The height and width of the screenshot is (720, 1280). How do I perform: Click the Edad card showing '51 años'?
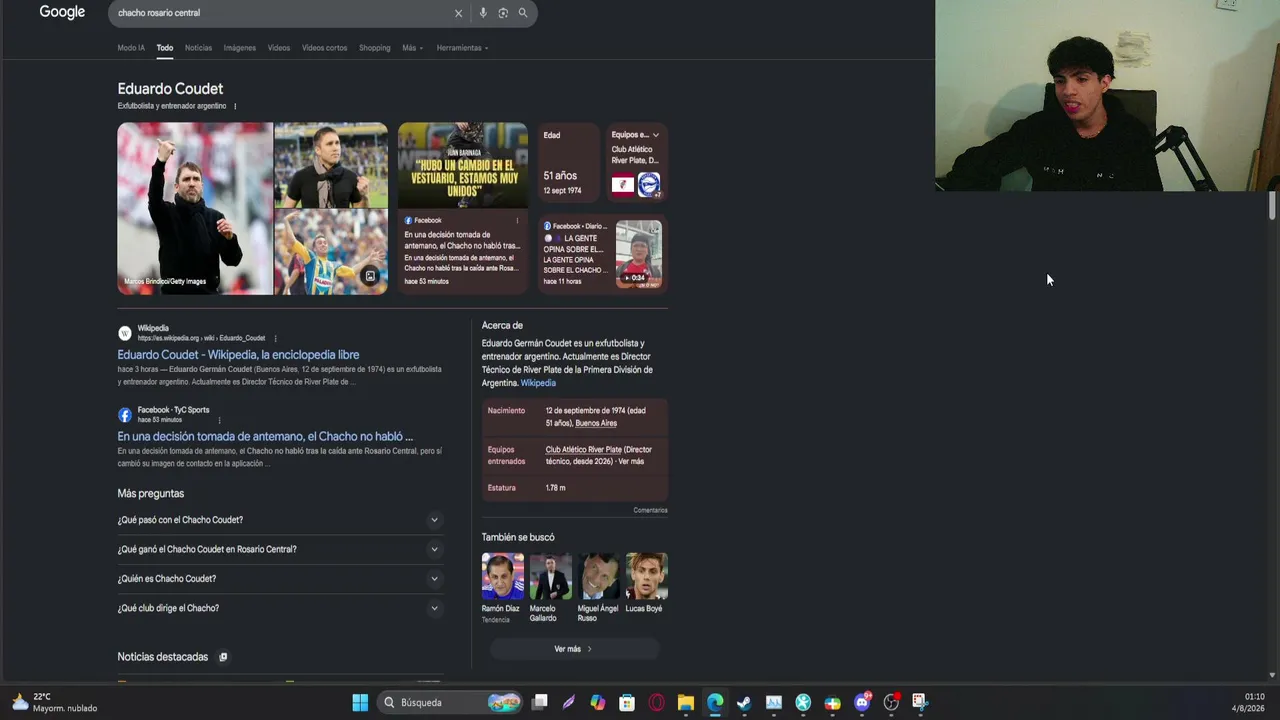click(x=568, y=163)
